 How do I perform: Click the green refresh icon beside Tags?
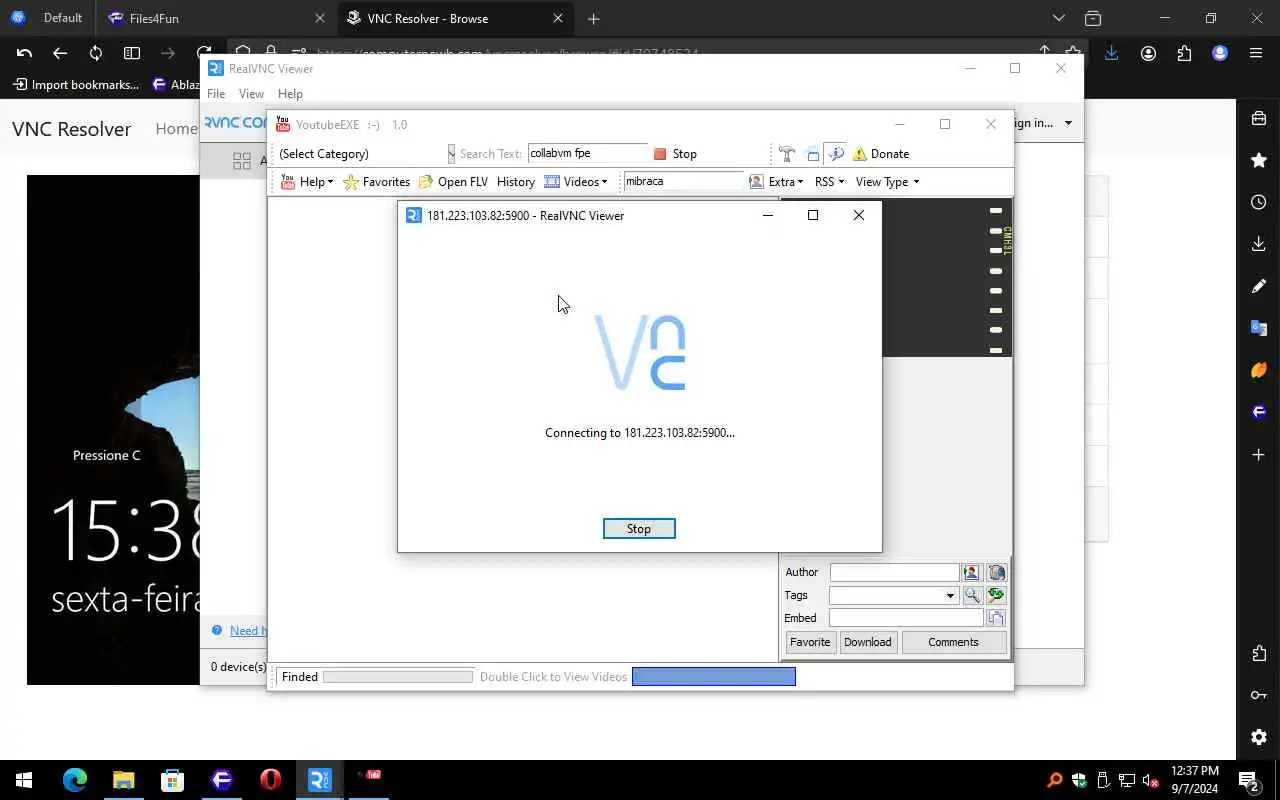(x=996, y=595)
